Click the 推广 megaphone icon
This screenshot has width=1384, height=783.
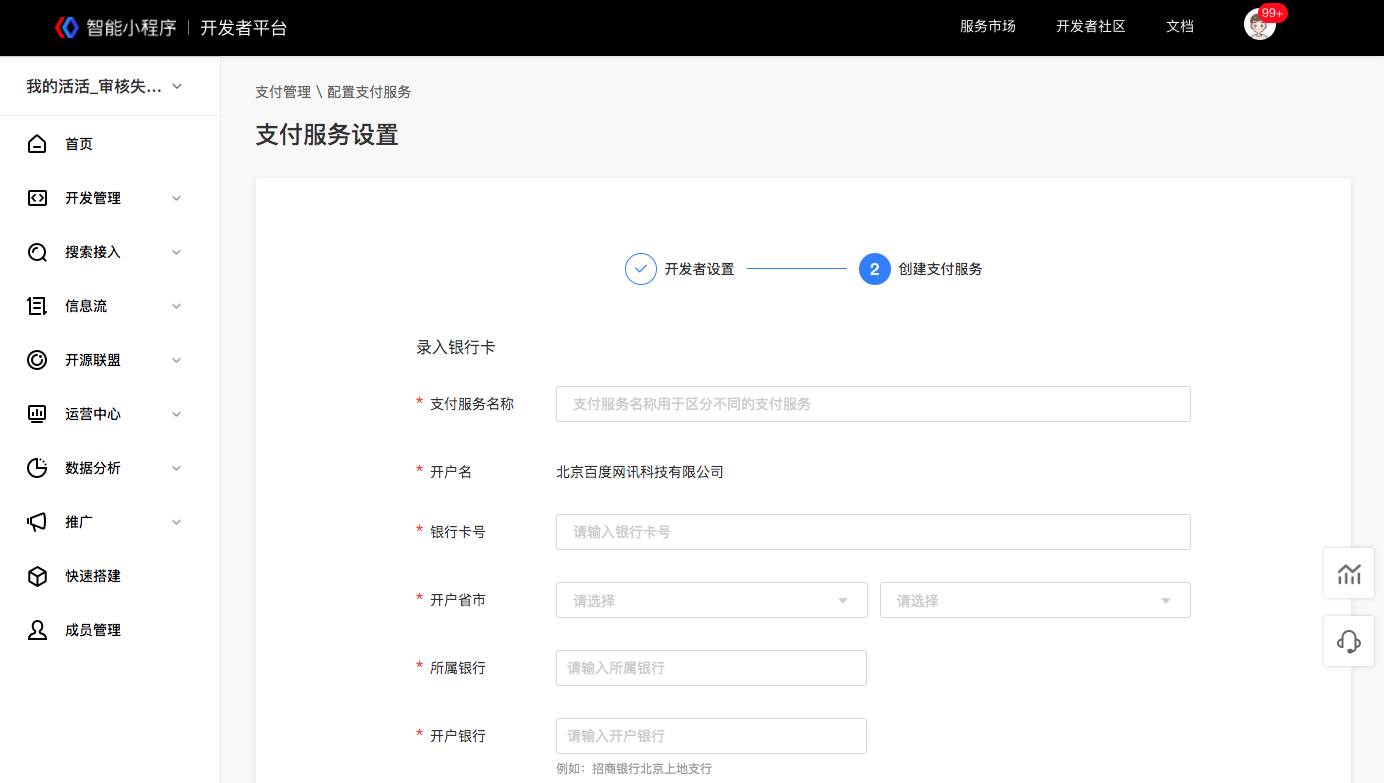point(37,522)
